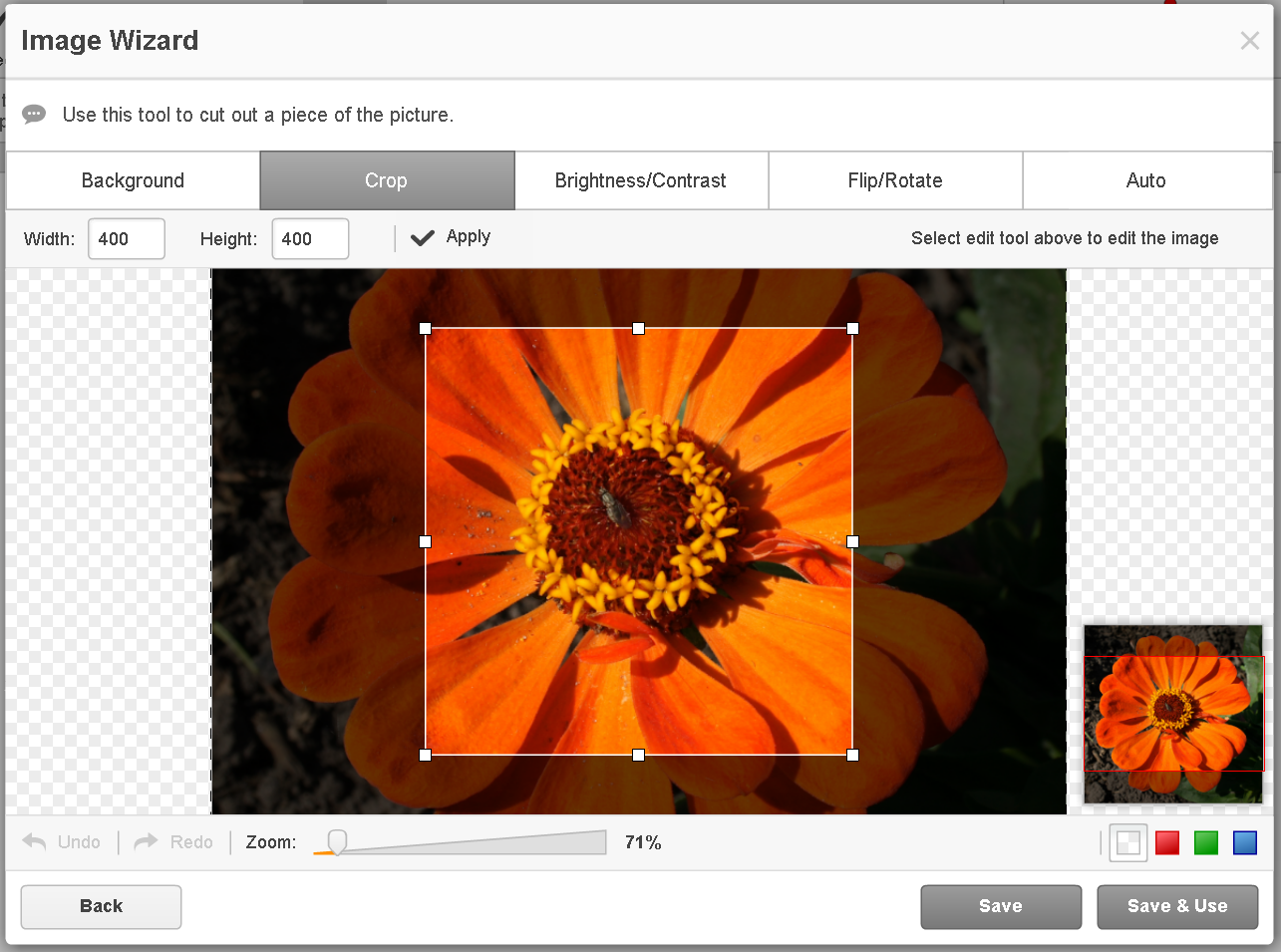This screenshot has width=1281, height=952.
Task: Click inside the Width input field
Action: click(x=126, y=238)
